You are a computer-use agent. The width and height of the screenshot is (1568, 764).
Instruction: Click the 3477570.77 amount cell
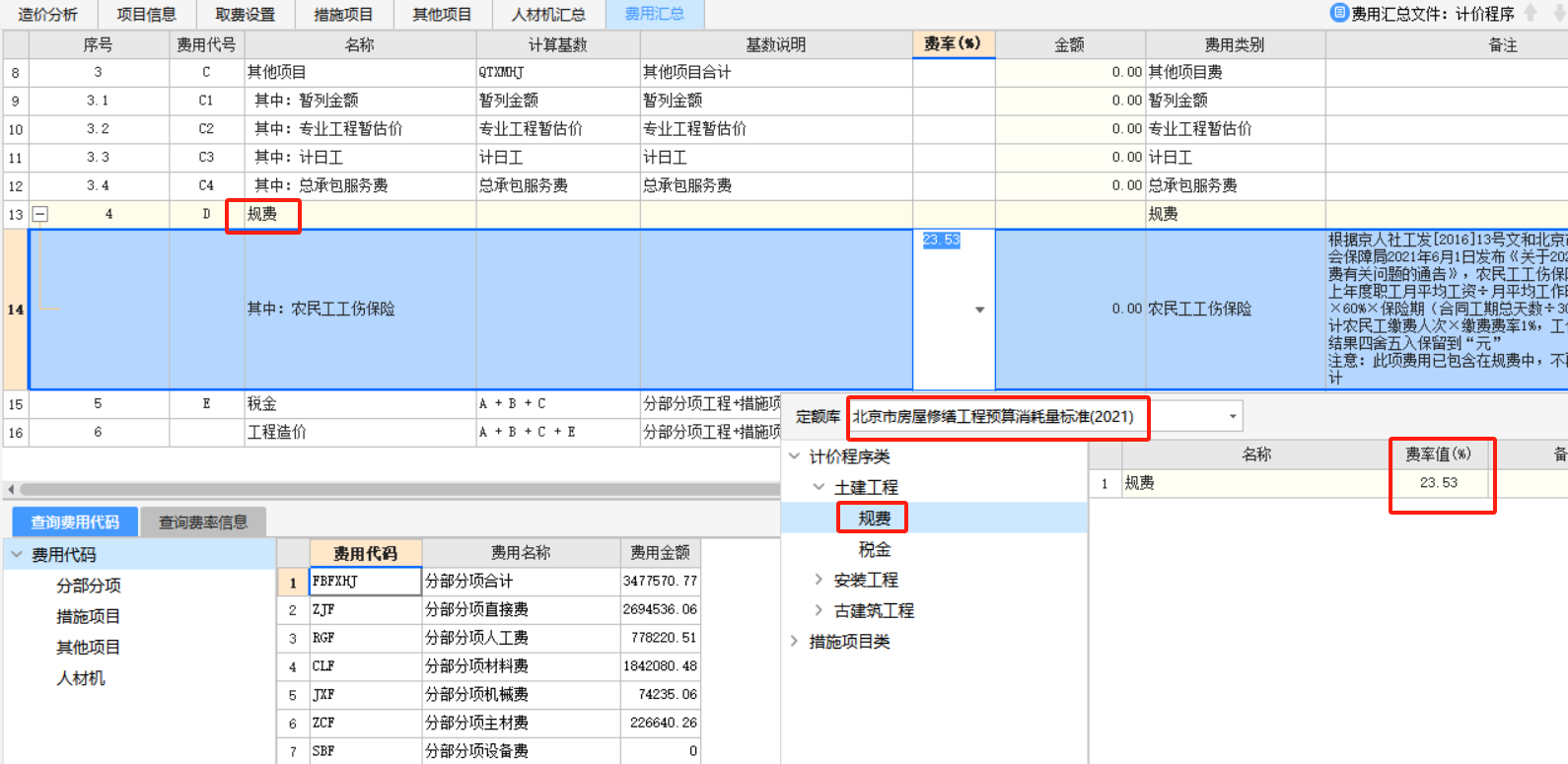tap(660, 582)
